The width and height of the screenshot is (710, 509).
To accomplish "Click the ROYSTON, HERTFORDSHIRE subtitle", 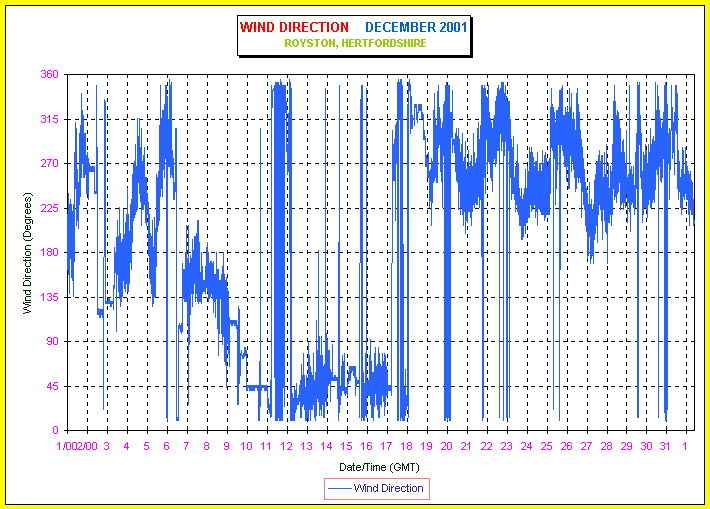I will point(355,44).
